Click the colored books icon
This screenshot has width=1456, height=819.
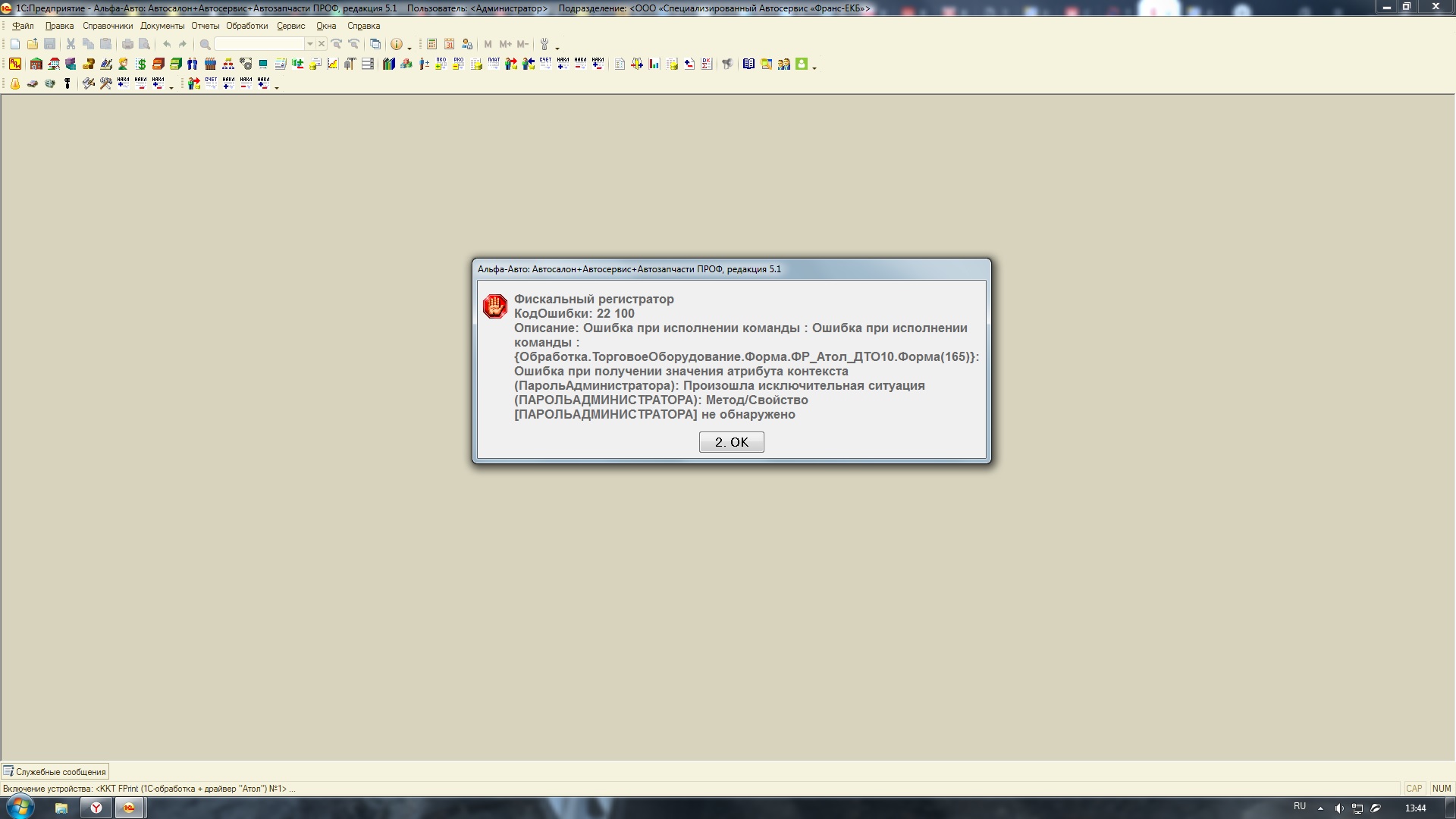point(388,64)
